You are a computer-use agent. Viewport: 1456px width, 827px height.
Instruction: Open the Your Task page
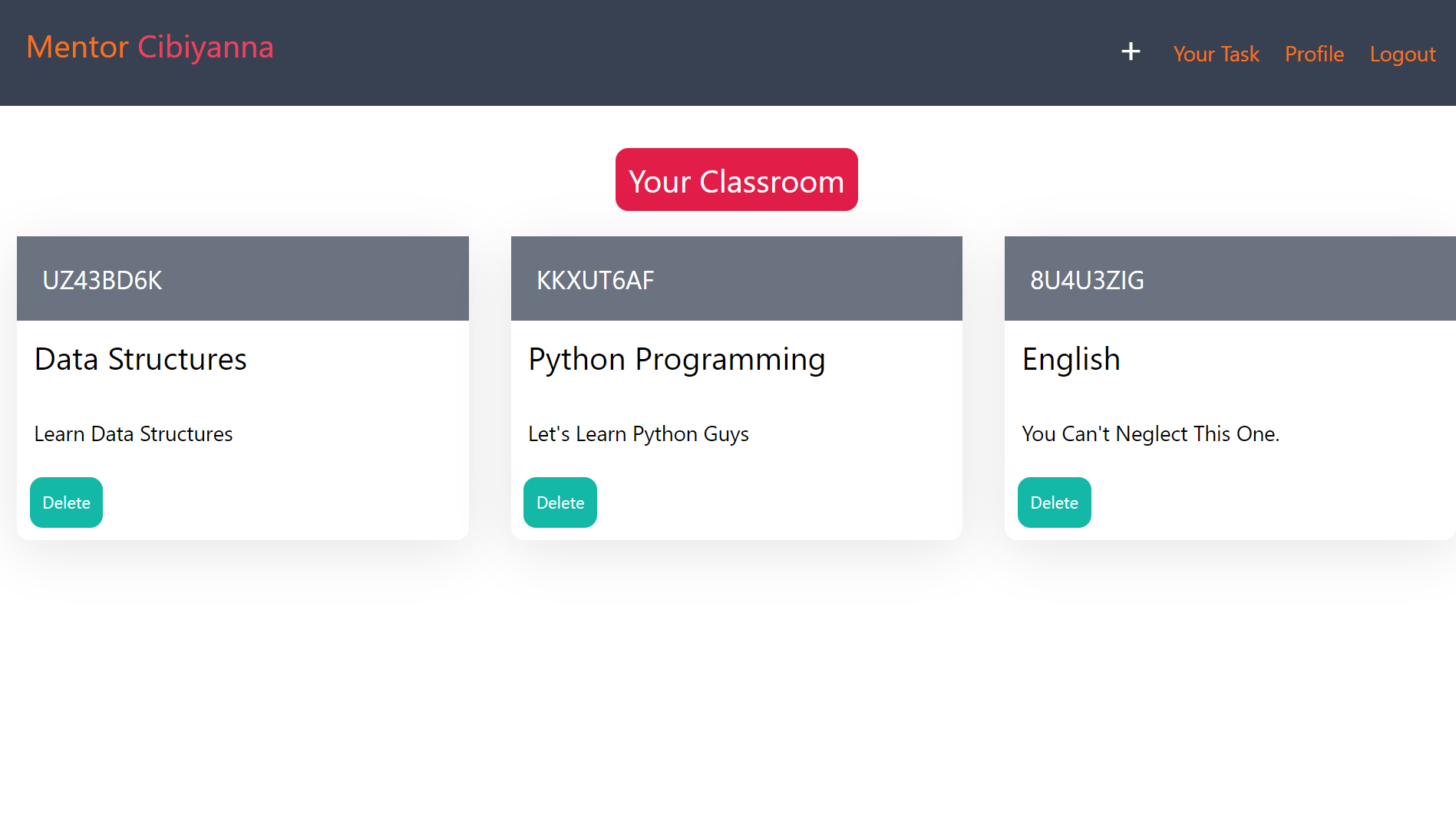[x=1217, y=54]
